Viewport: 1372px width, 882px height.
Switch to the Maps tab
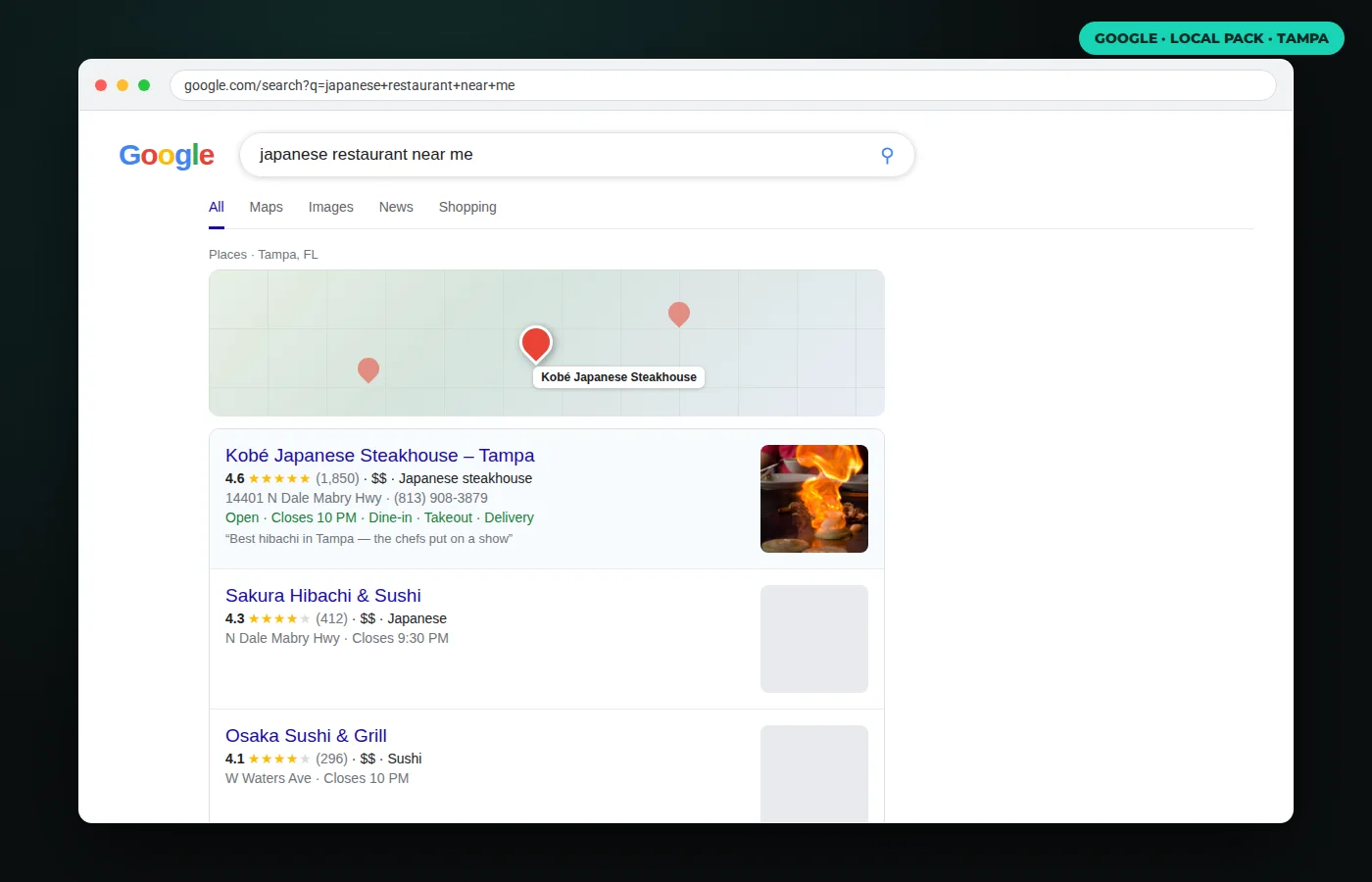266,207
